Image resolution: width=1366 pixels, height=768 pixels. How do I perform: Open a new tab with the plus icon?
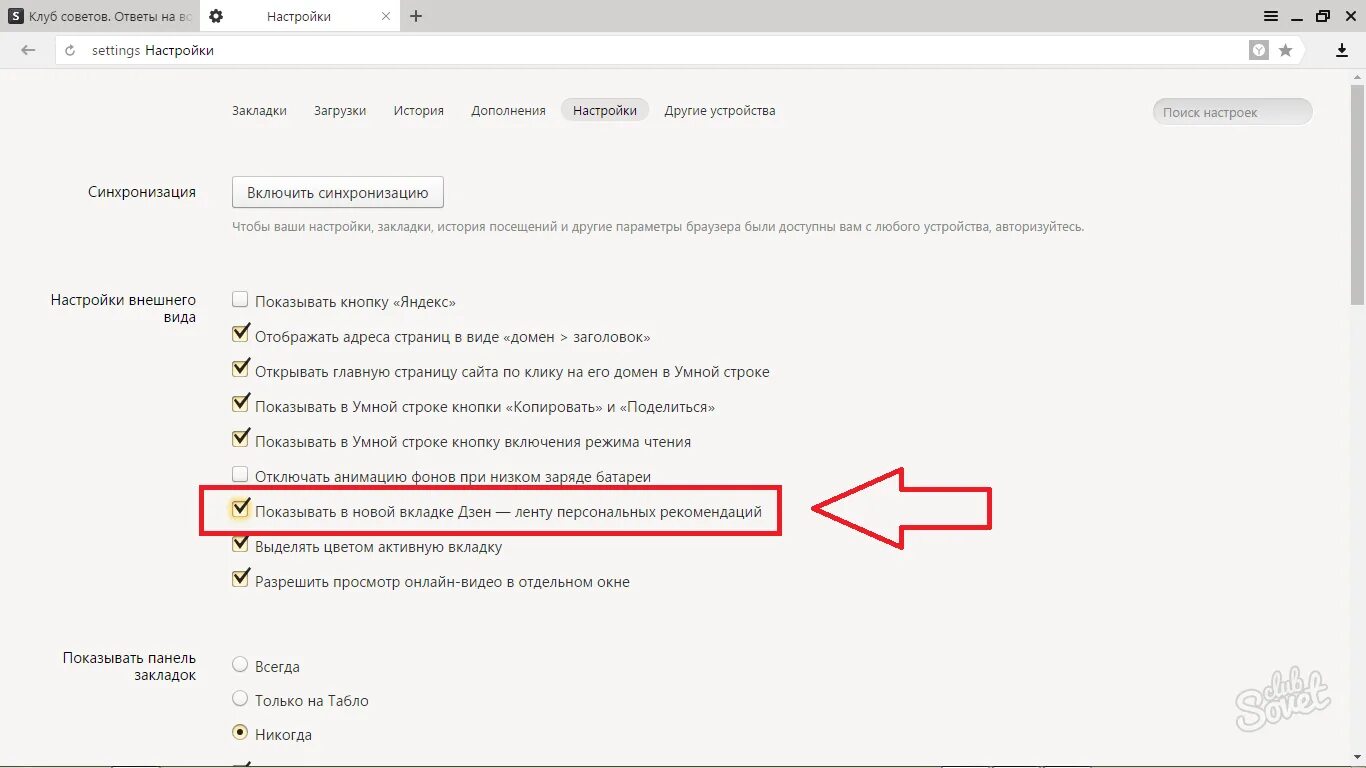coord(416,16)
